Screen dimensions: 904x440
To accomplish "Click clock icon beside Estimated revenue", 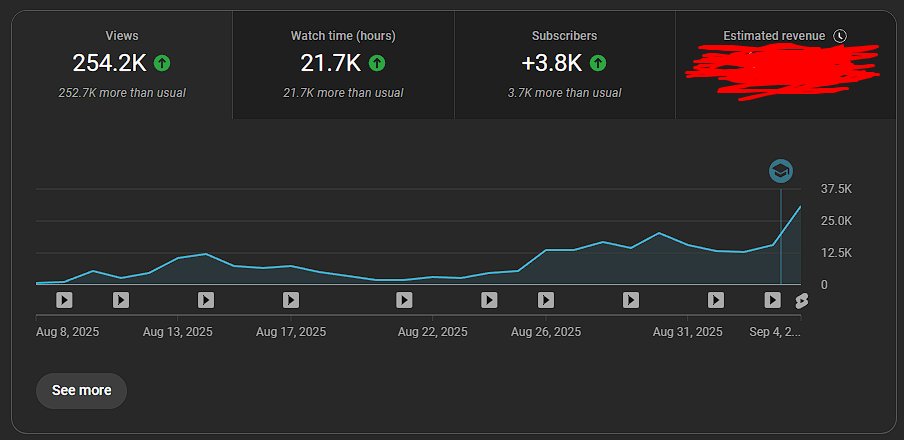I will (x=841, y=36).
